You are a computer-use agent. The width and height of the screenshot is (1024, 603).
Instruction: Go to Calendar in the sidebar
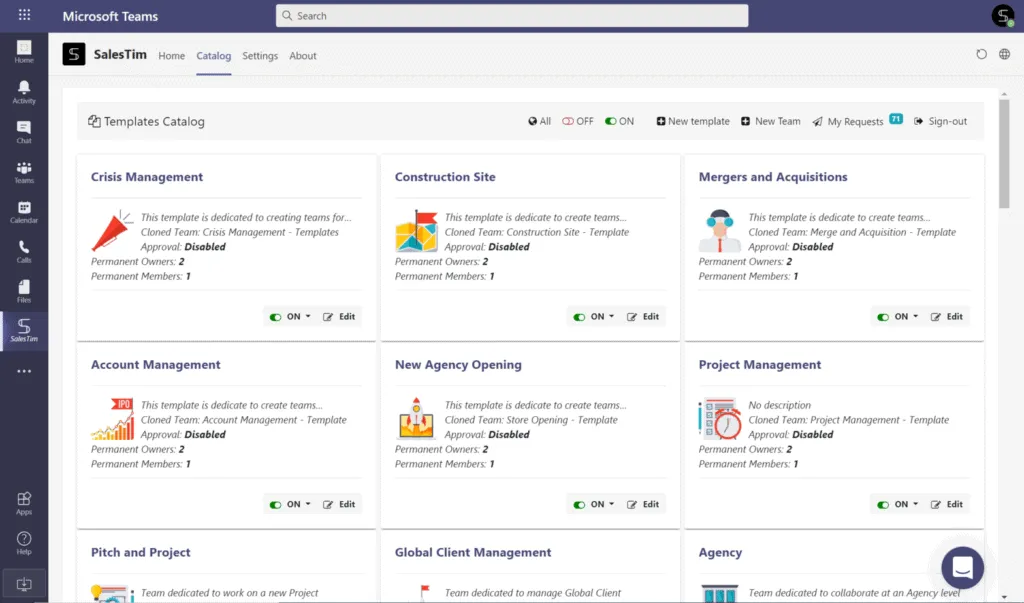tap(24, 211)
